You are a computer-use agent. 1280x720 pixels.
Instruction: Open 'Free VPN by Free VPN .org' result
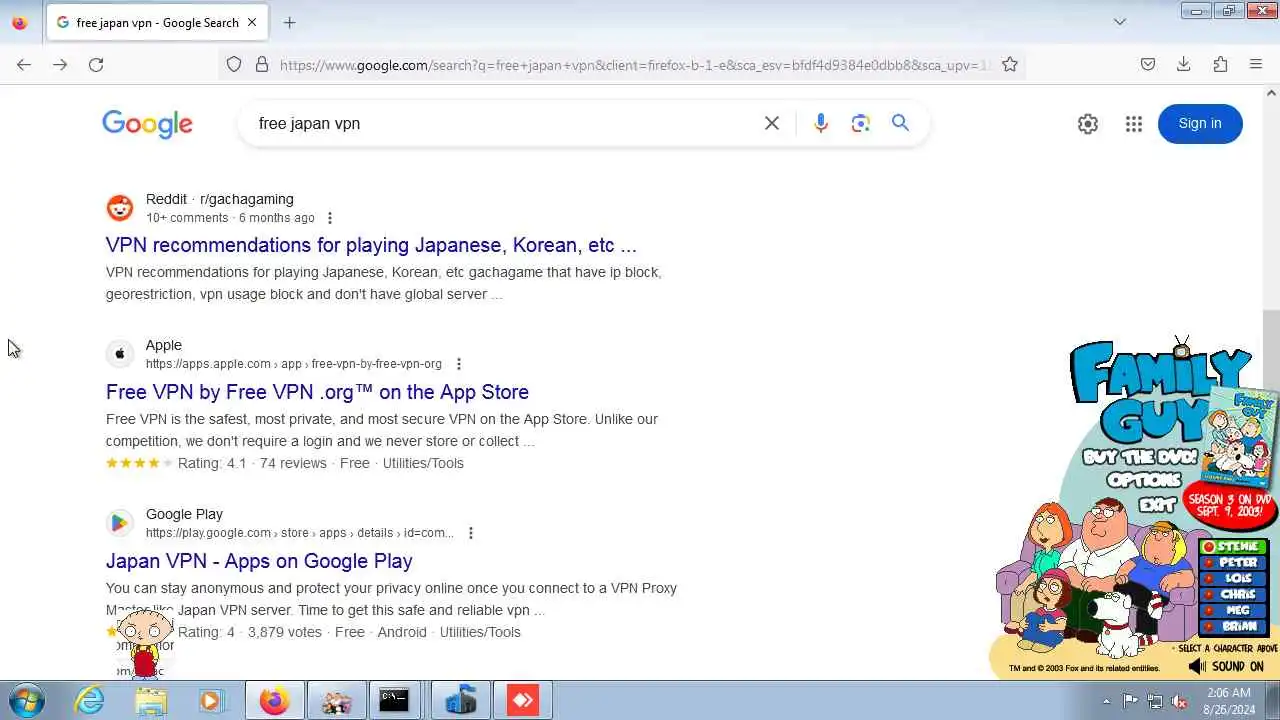pos(317,392)
